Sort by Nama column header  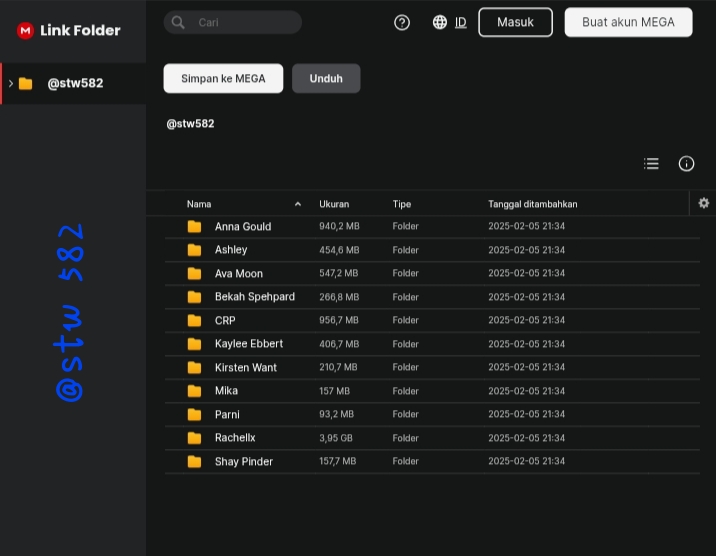point(199,204)
